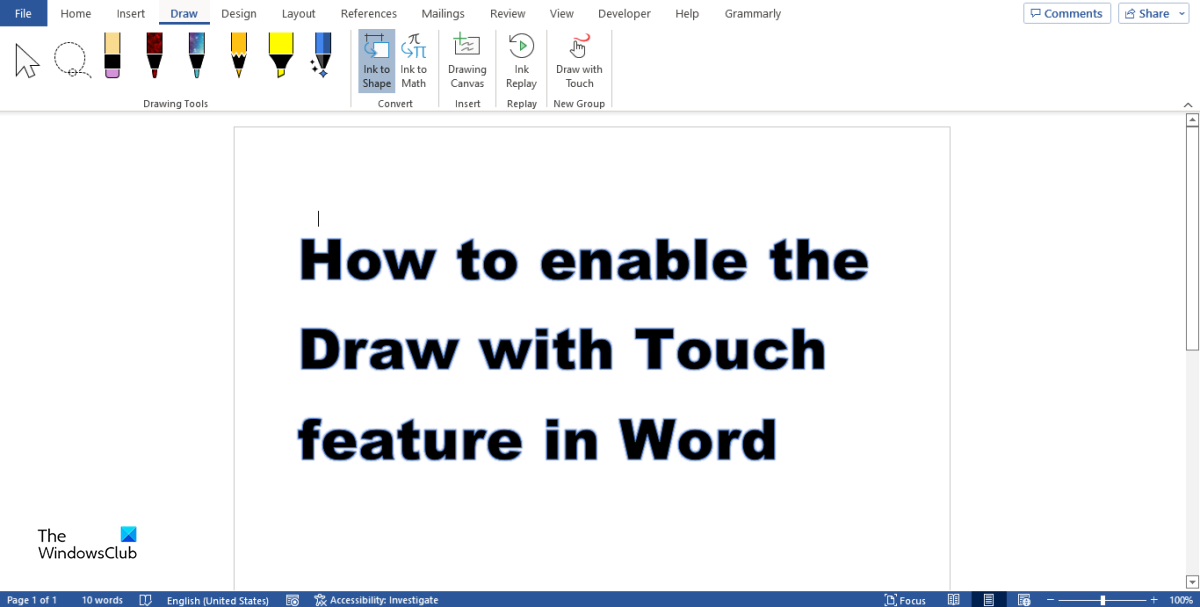Toggle the Ink to Shape converter
Image resolution: width=1200 pixels, height=607 pixels.
tap(376, 60)
